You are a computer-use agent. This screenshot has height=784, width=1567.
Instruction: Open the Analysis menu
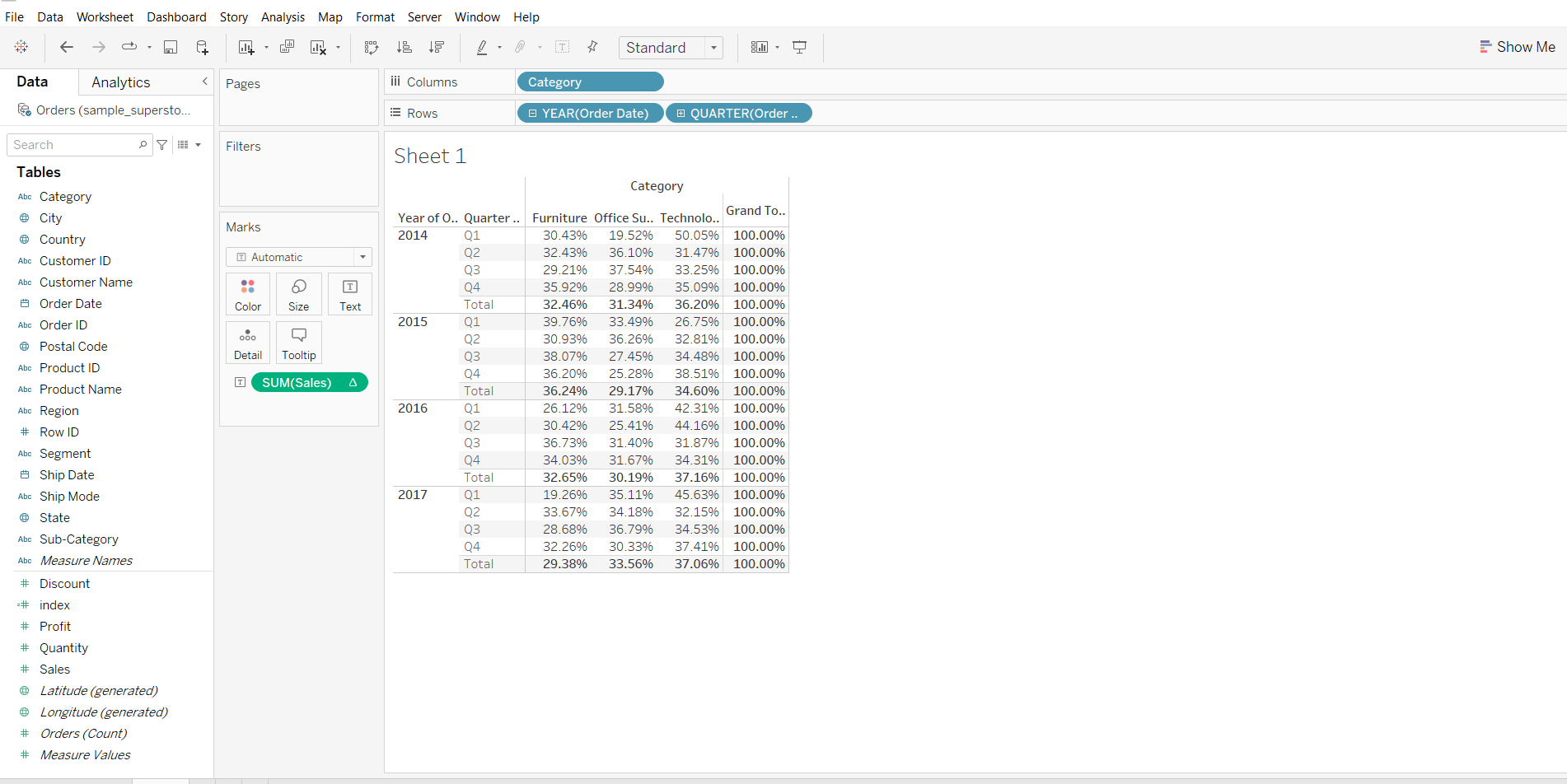click(x=283, y=16)
